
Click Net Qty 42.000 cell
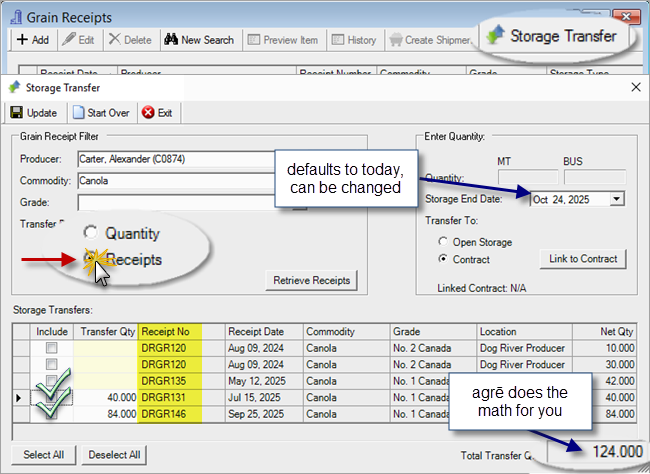click(x=615, y=381)
